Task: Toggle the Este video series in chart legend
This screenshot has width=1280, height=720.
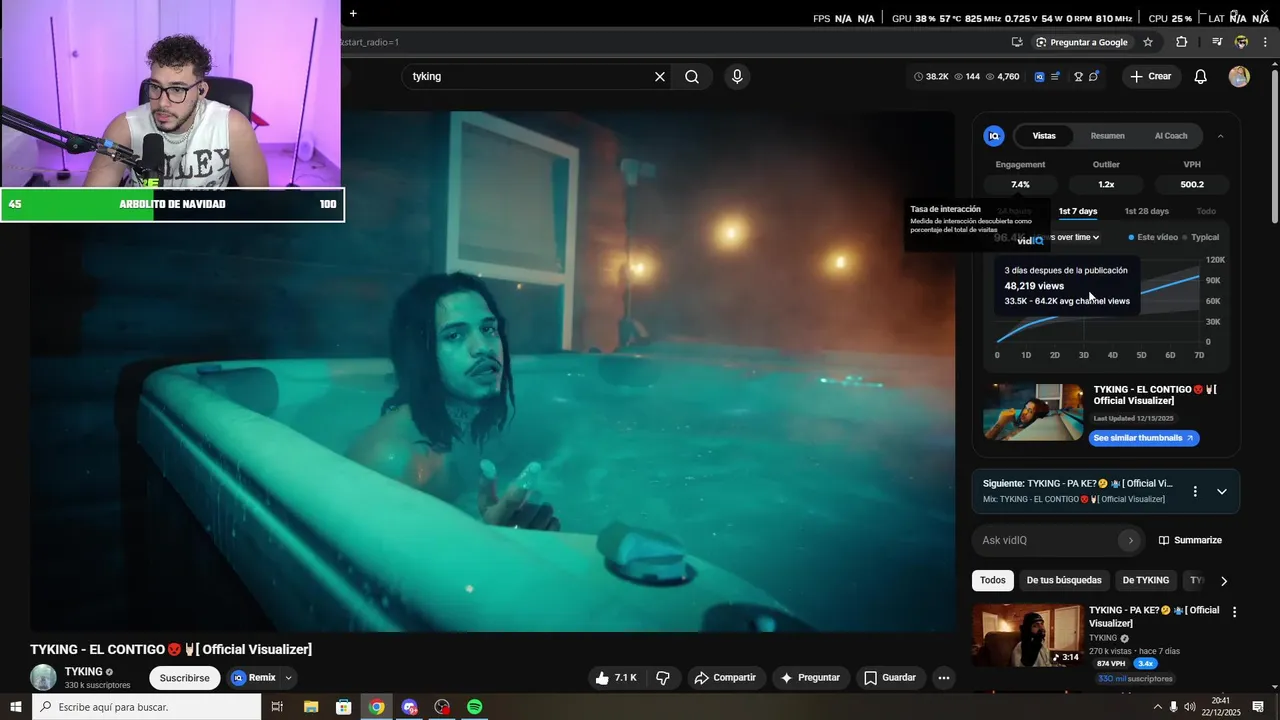Action: 1153,238
